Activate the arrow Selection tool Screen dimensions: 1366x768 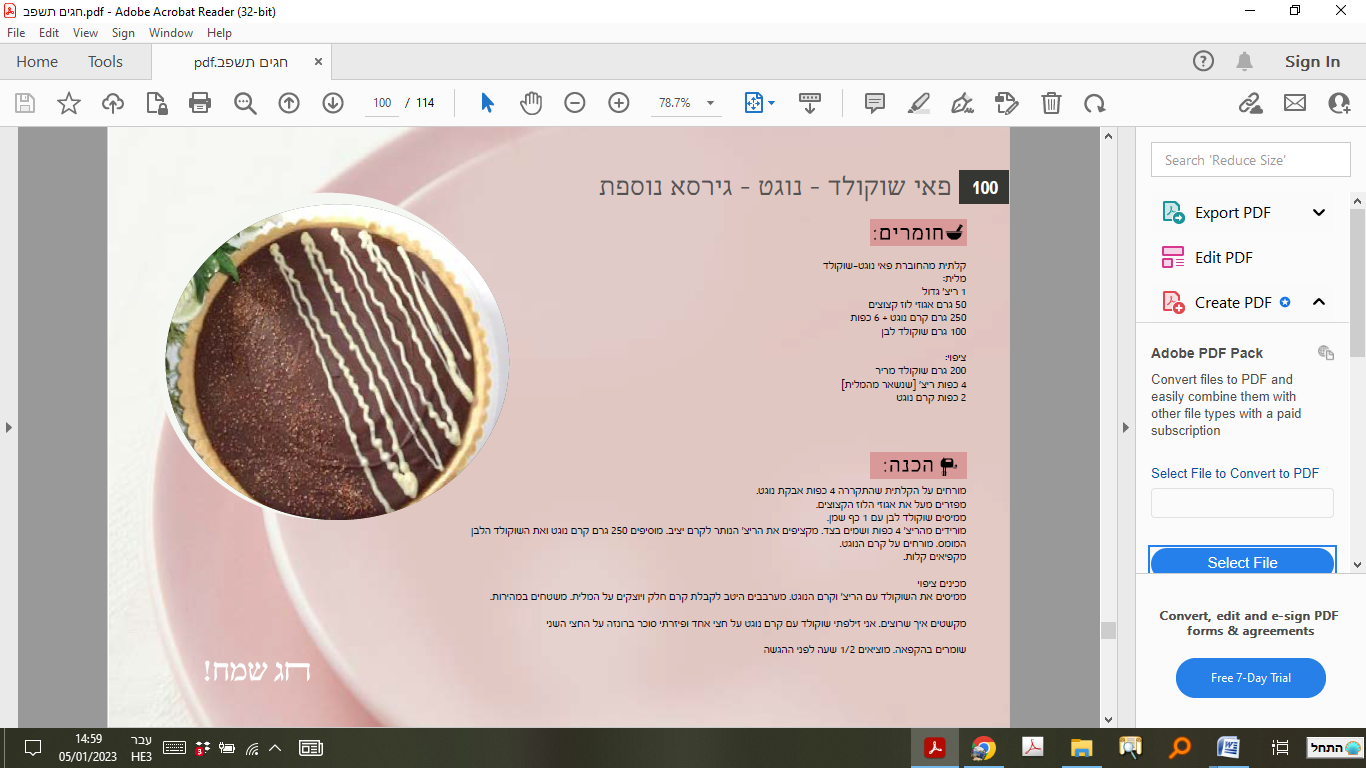pos(487,103)
